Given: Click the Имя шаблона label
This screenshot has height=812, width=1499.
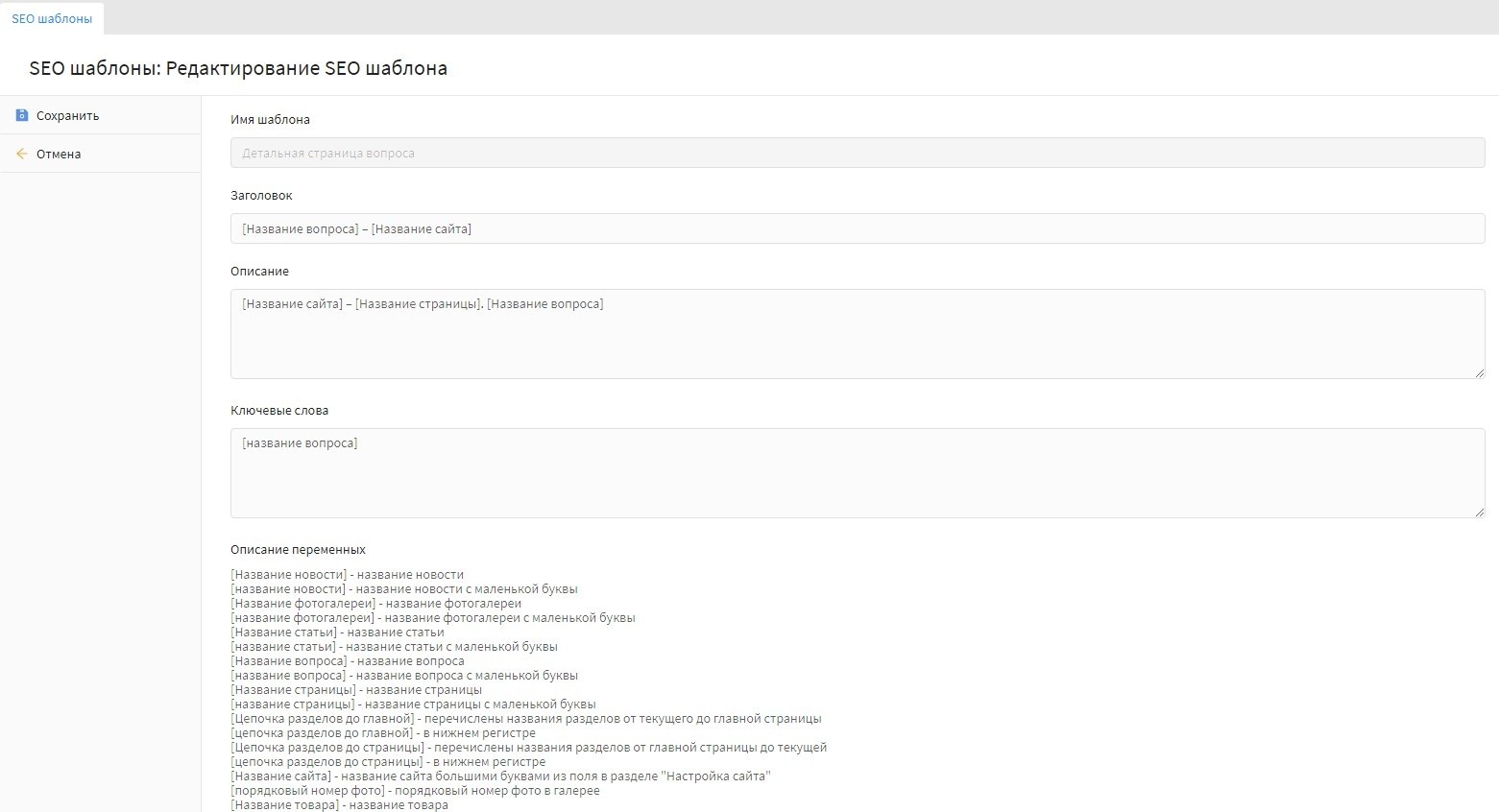Looking at the screenshot, I should click(270, 120).
